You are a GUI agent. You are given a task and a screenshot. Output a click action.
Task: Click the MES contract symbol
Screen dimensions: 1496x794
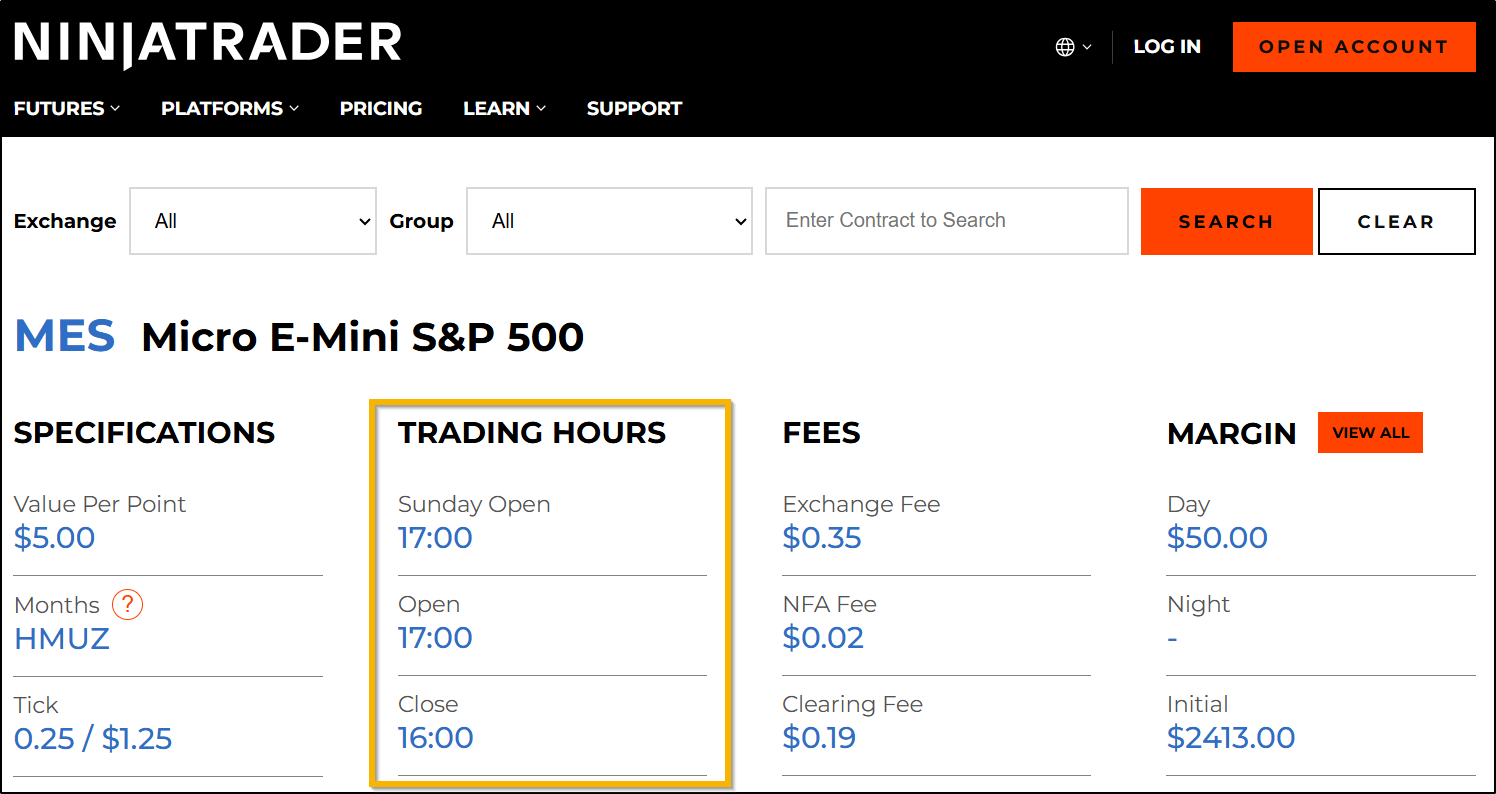coord(65,337)
